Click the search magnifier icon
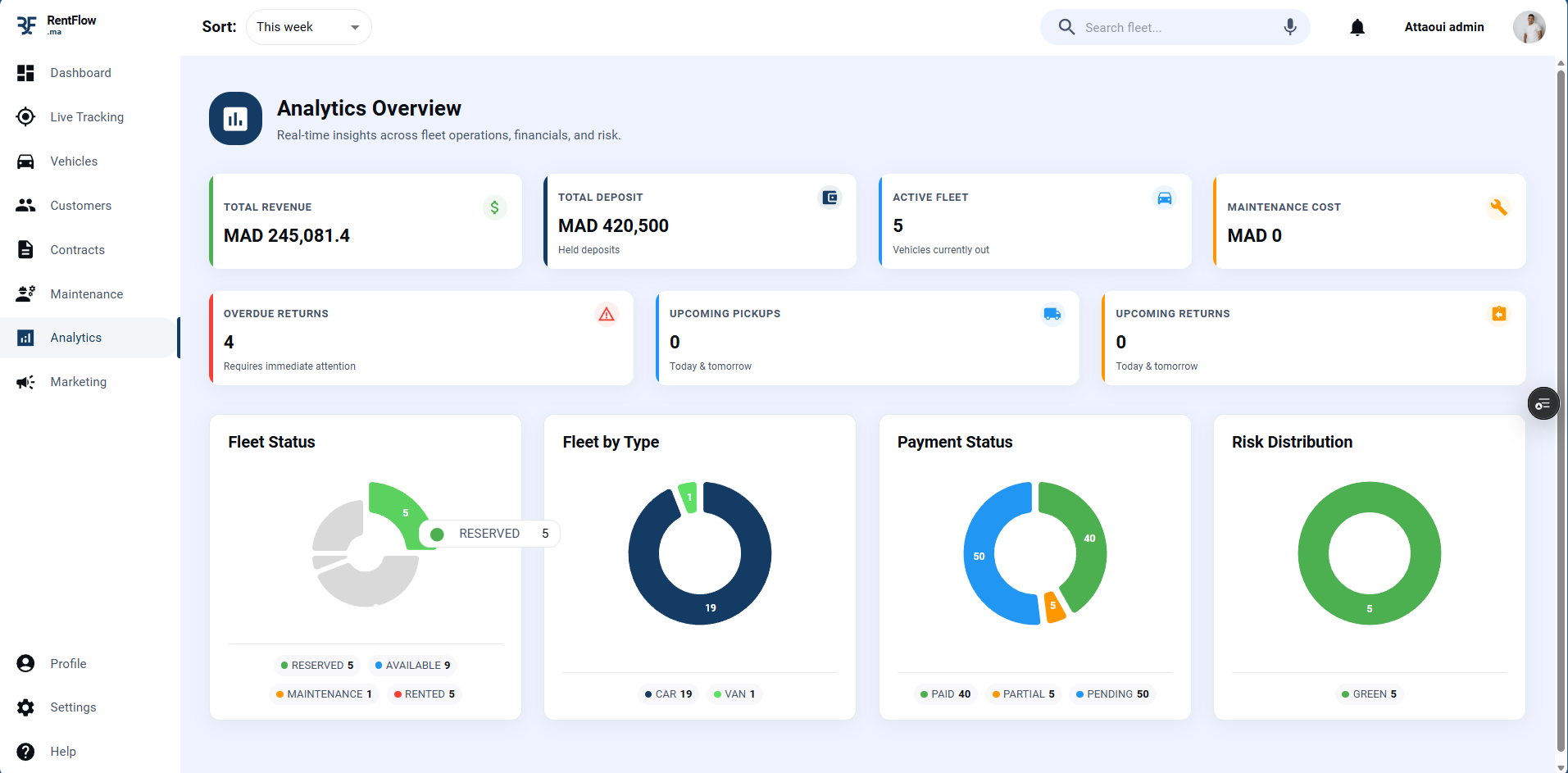 click(x=1066, y=27)
